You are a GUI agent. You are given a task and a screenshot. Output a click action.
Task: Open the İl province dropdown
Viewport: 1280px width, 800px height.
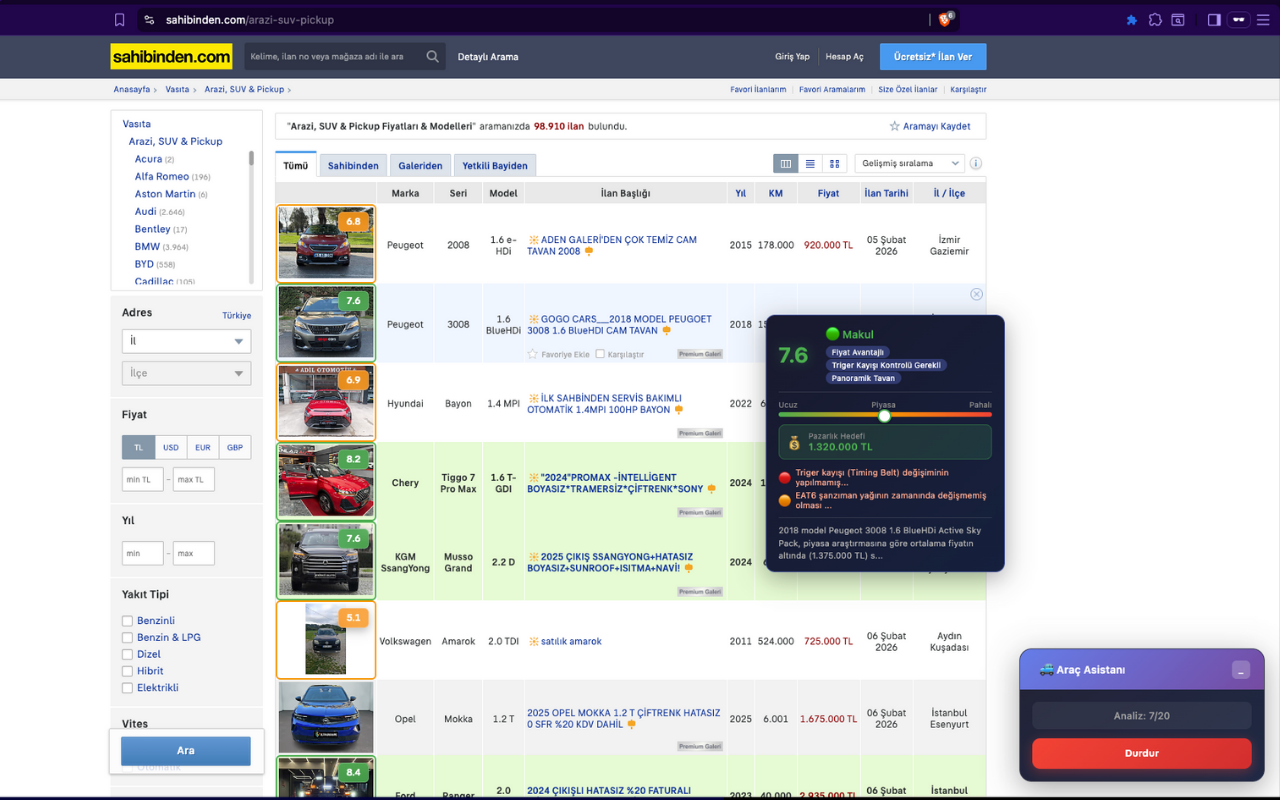(x=186, y=341)
